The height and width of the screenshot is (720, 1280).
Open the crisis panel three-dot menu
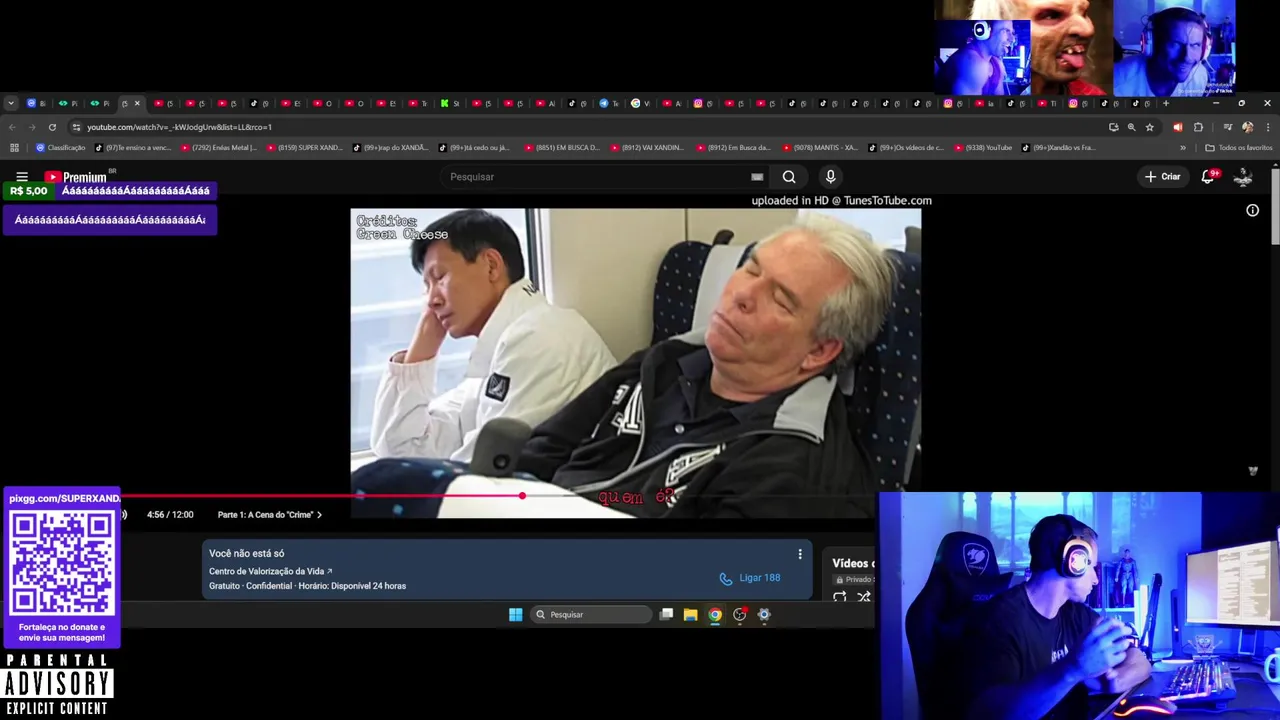point(799,554)
